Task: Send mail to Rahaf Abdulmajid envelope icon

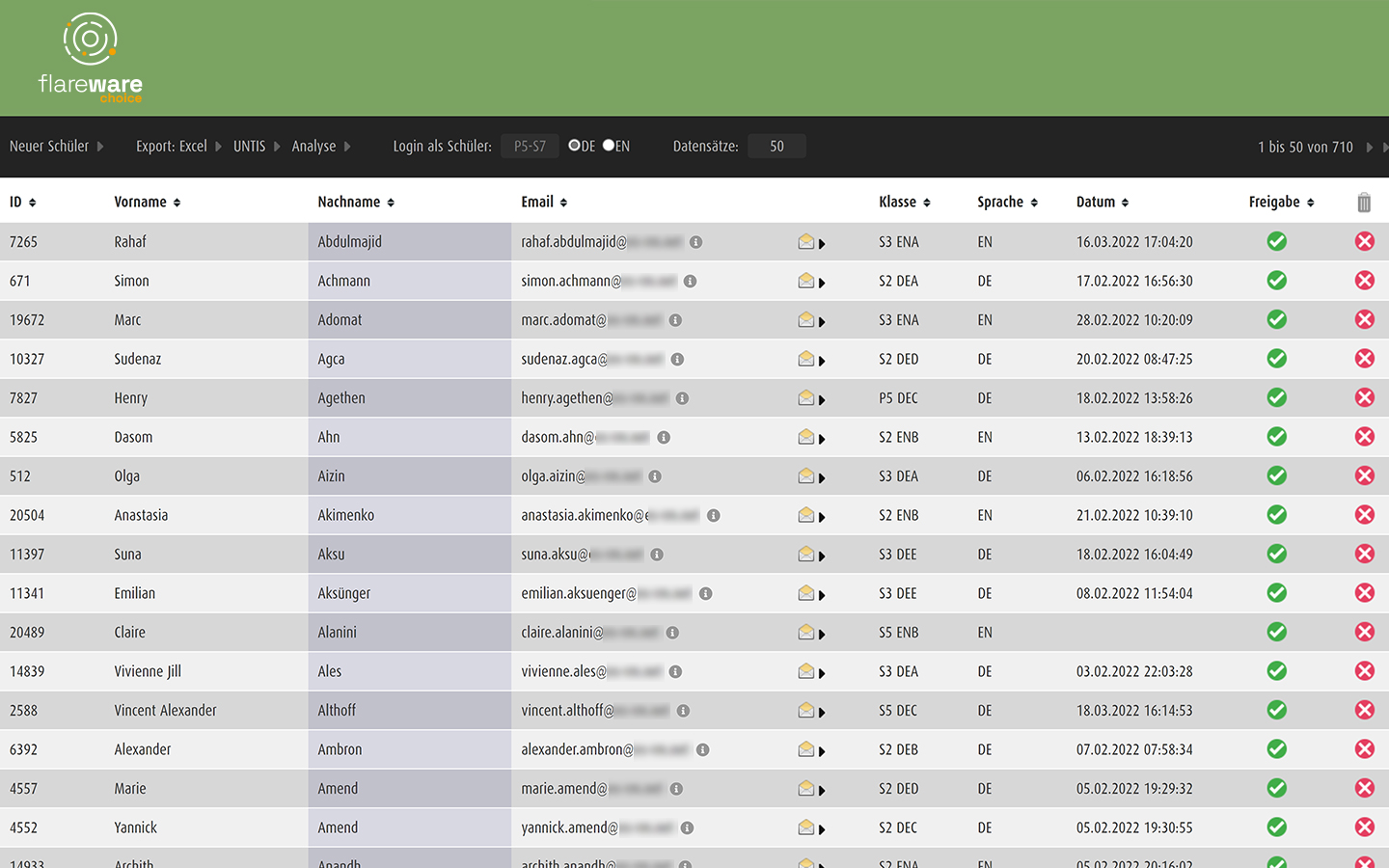Action: coord(806,241)
